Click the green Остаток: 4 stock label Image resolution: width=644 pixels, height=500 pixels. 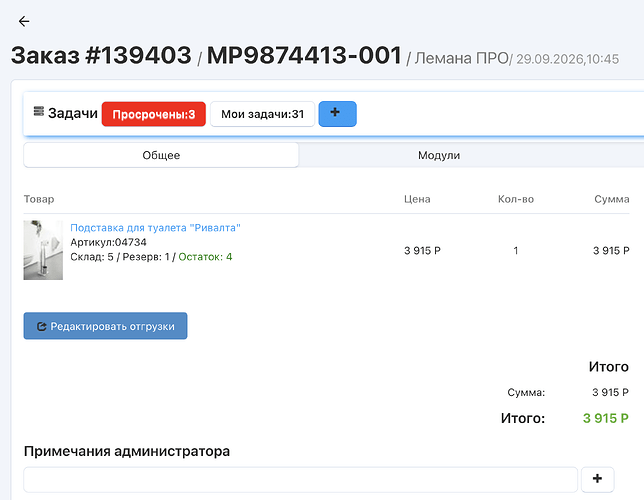205,257
